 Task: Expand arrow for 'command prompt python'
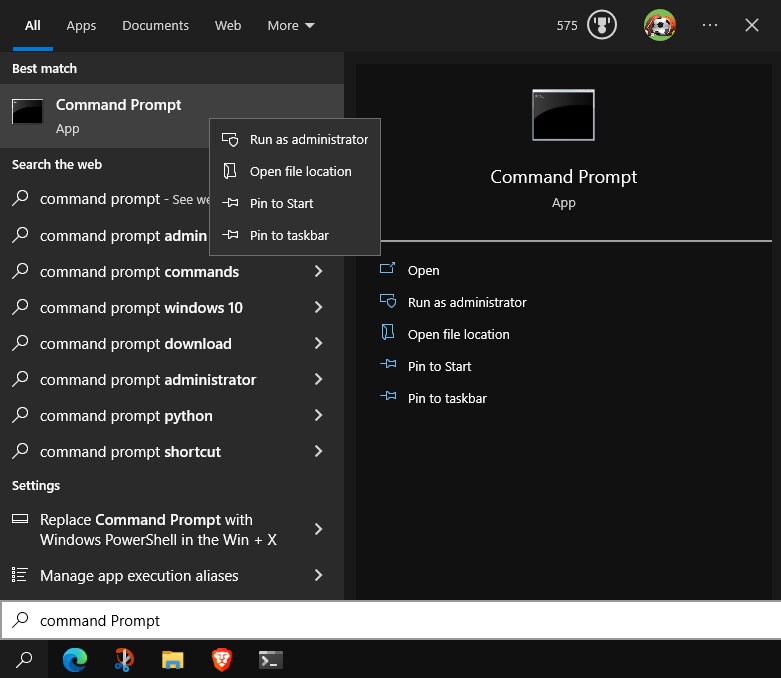point(318,415)
